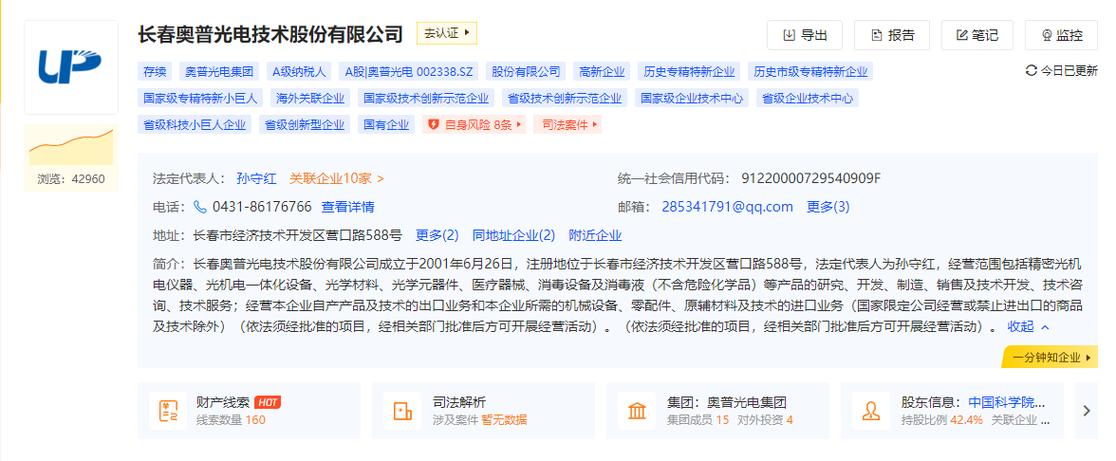Viewport: 1116px width, 461px height.
Task: Open 附近企业 nearby companies link
Action: (x=595, y=235)
